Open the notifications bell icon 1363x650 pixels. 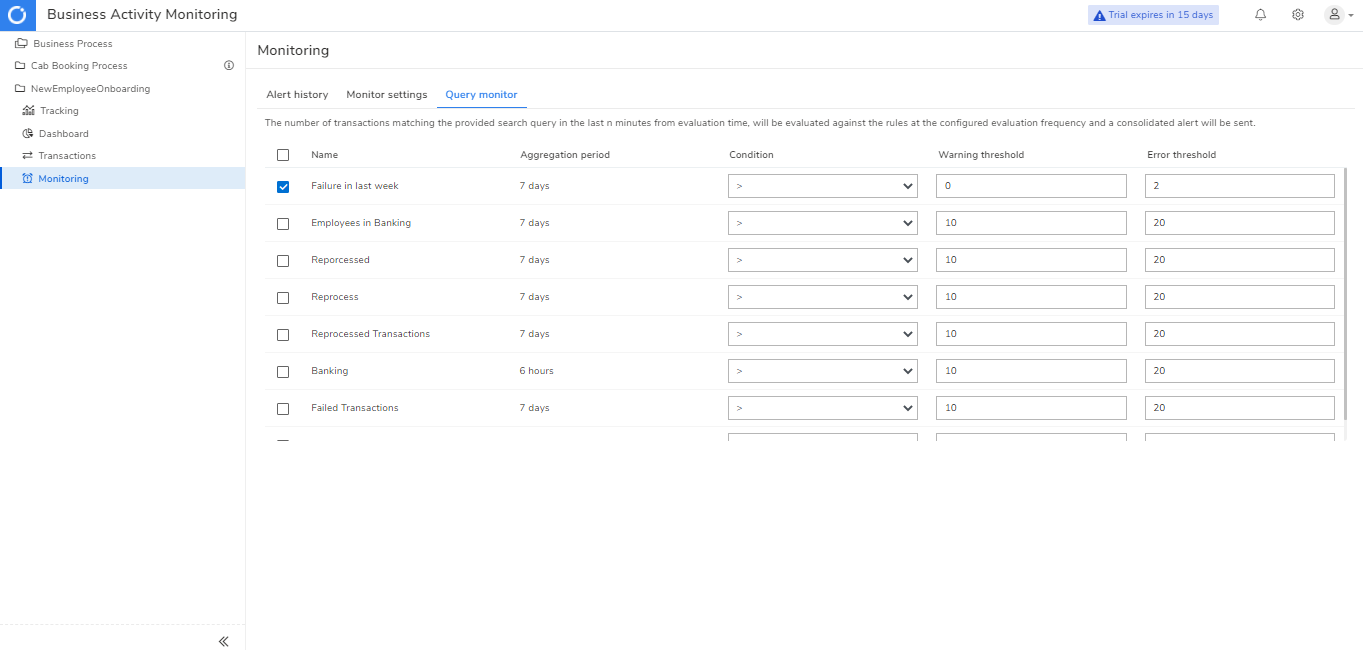click(1260, 15)
